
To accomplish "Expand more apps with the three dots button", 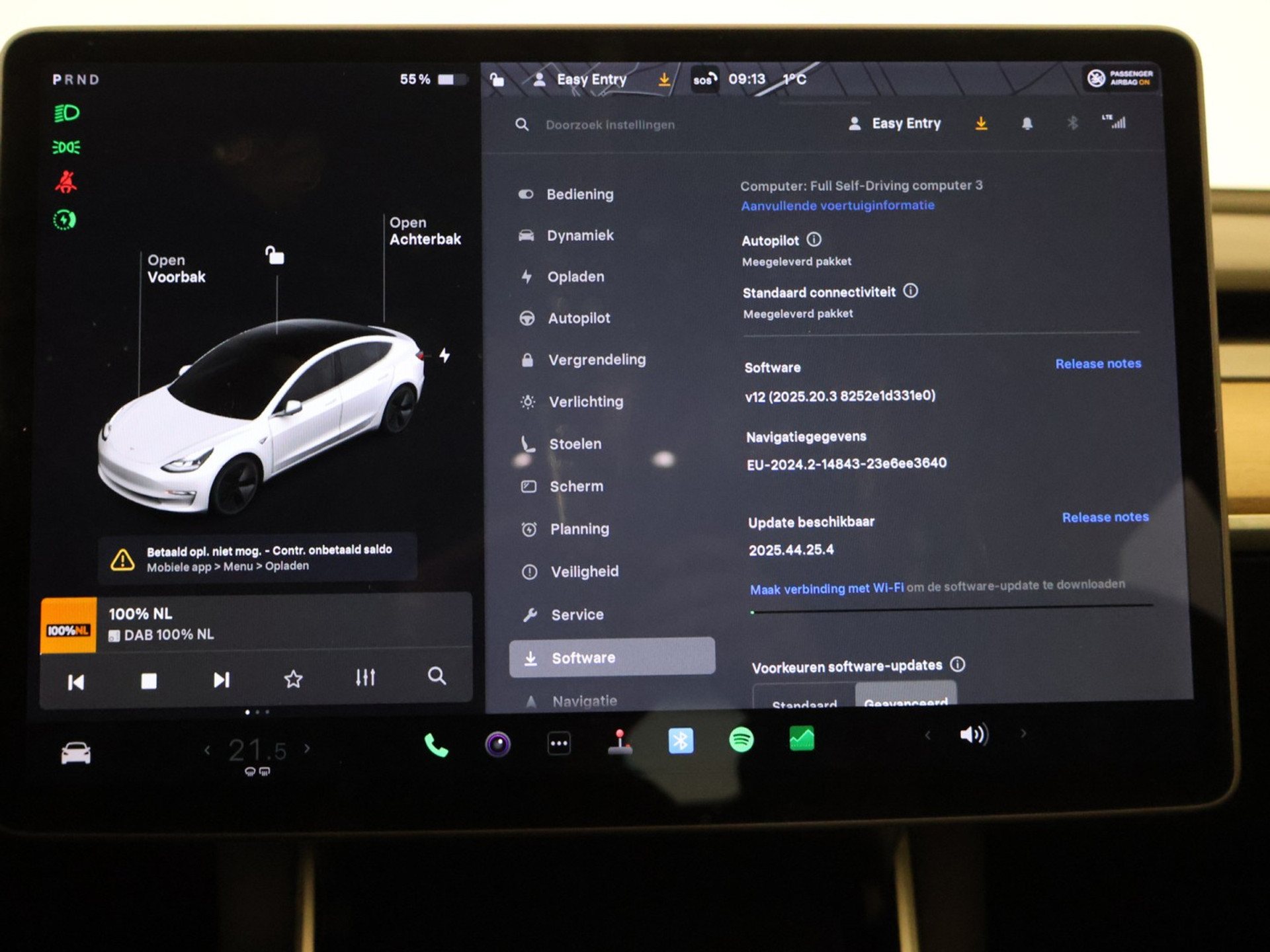I will (559, 744).
